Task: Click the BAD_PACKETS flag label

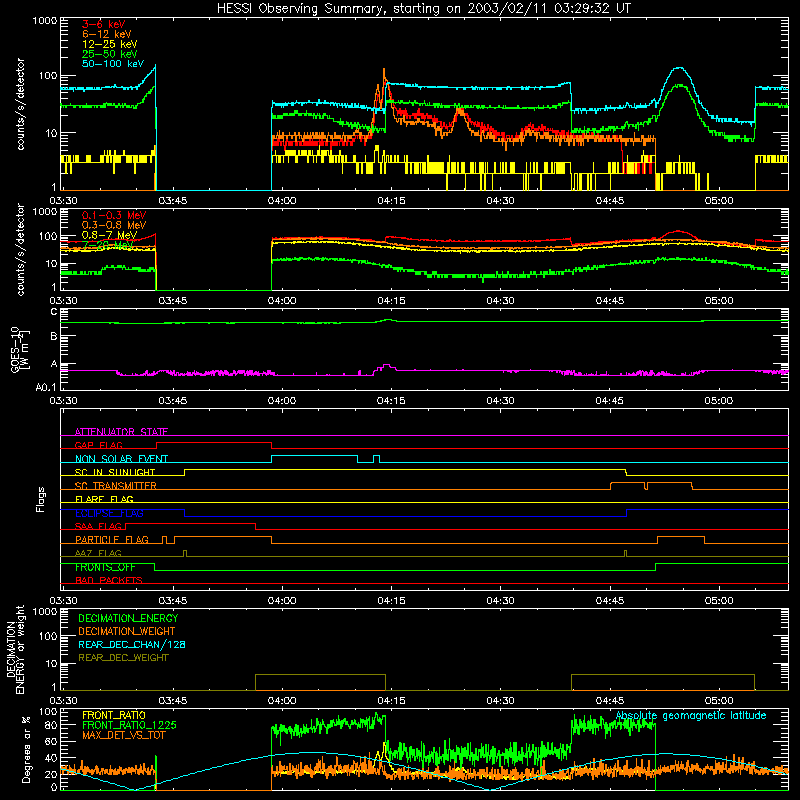Action: tap(109, 580)
